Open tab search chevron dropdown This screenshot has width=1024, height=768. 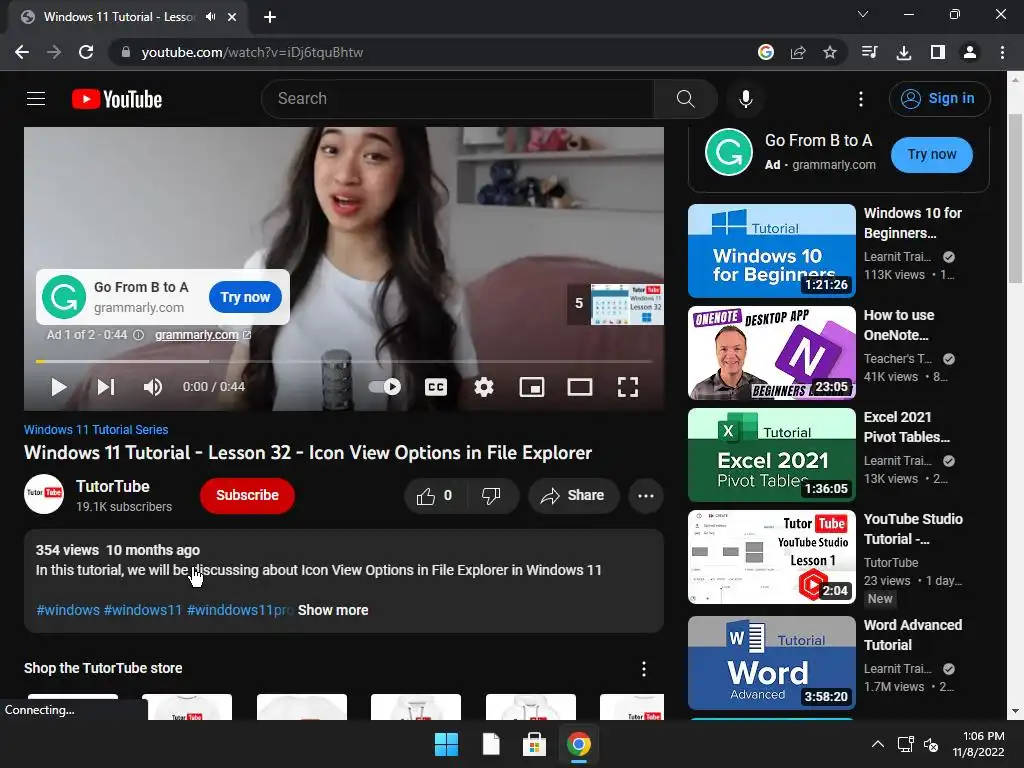click(x=863, y=14)
